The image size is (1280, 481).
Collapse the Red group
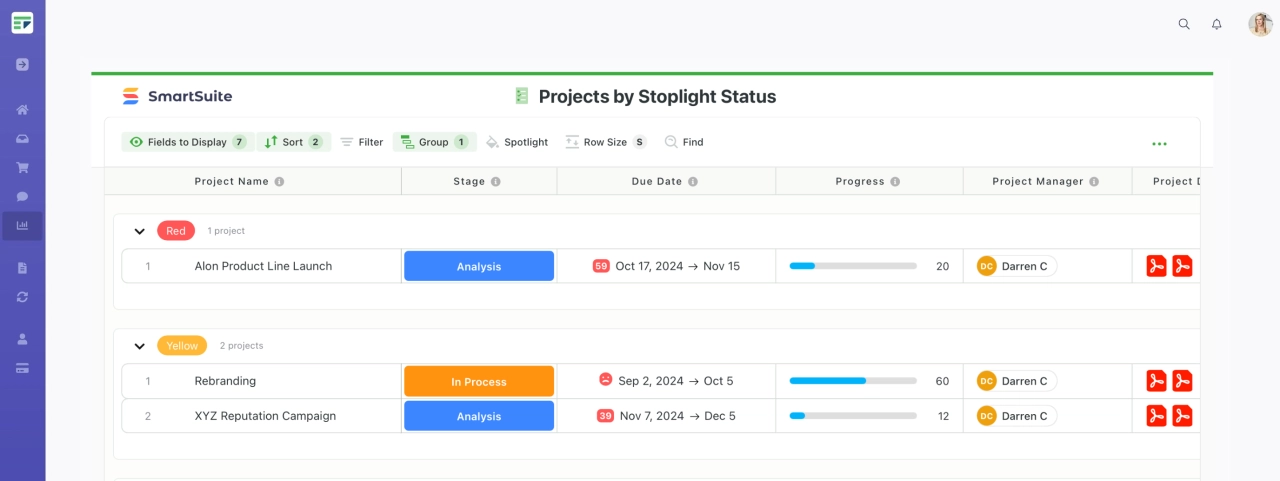(x=140, y=231)
